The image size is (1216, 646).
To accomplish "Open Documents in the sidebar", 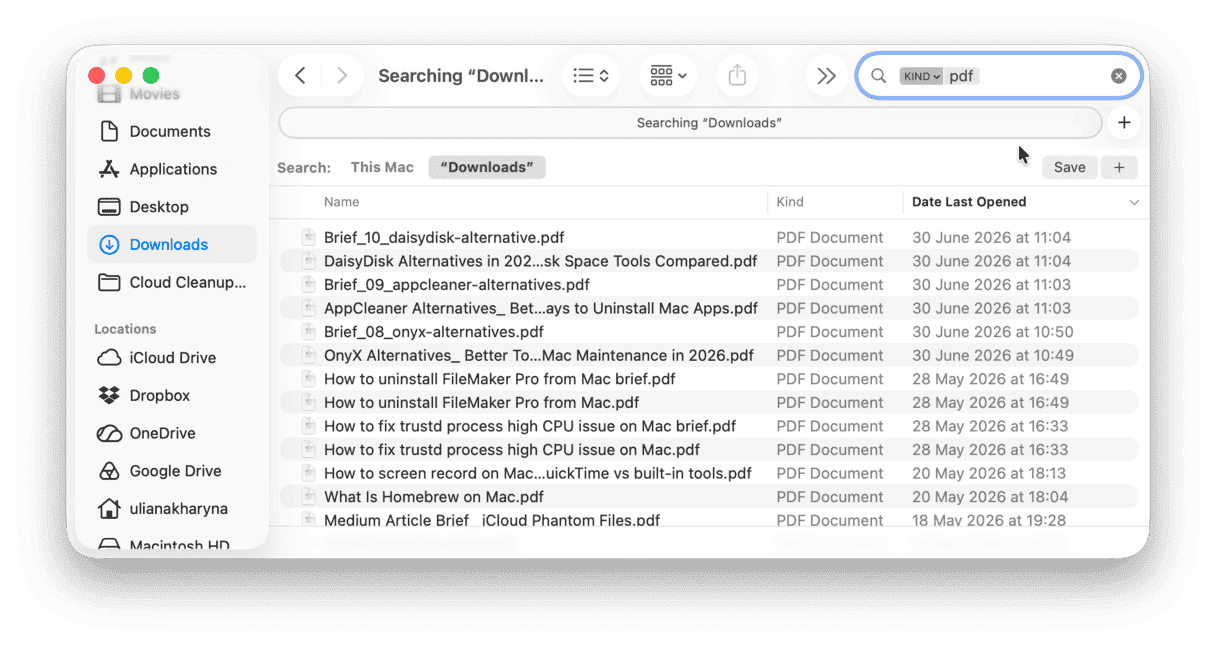I will pos(170,131).
